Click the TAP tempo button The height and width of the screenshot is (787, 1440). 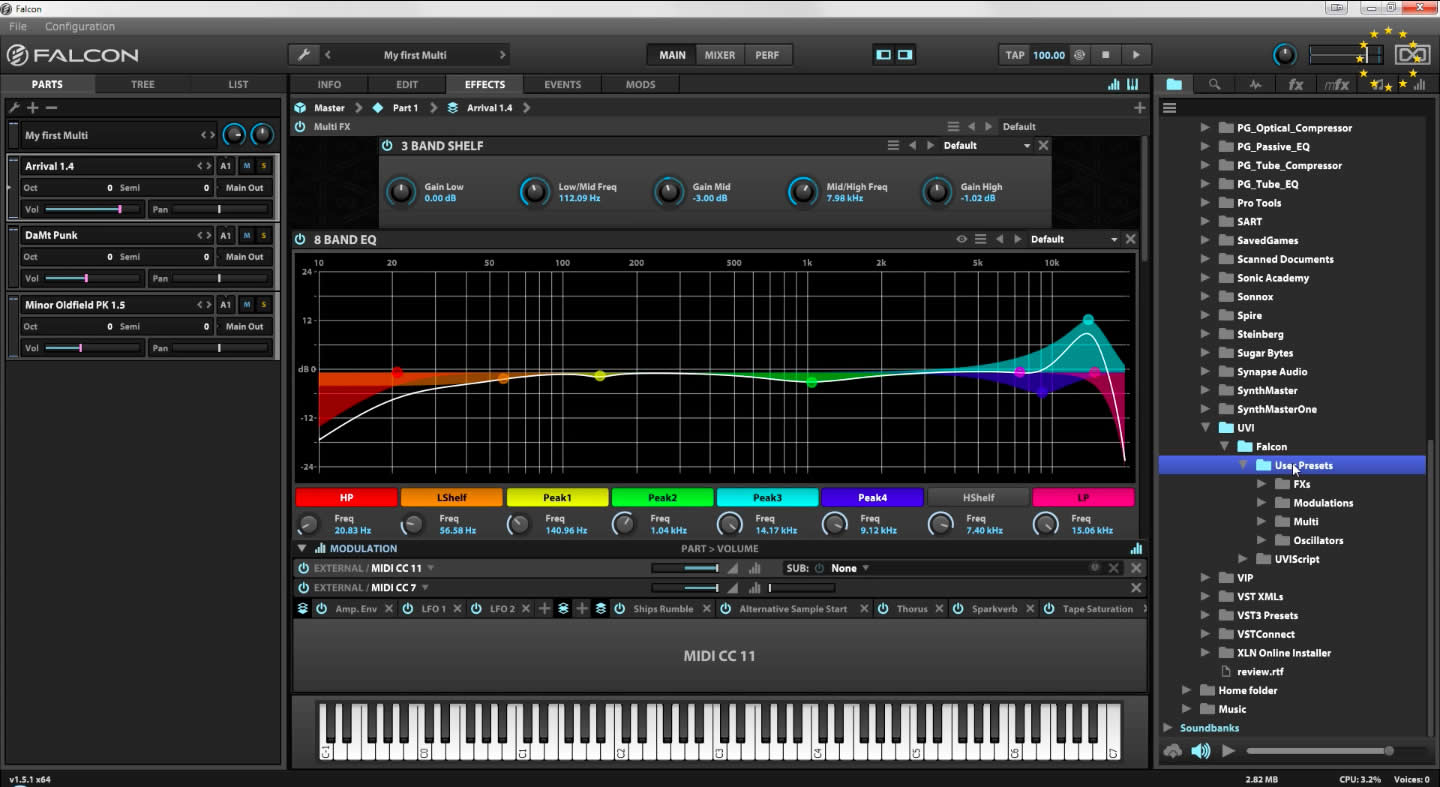[1015, 55]
